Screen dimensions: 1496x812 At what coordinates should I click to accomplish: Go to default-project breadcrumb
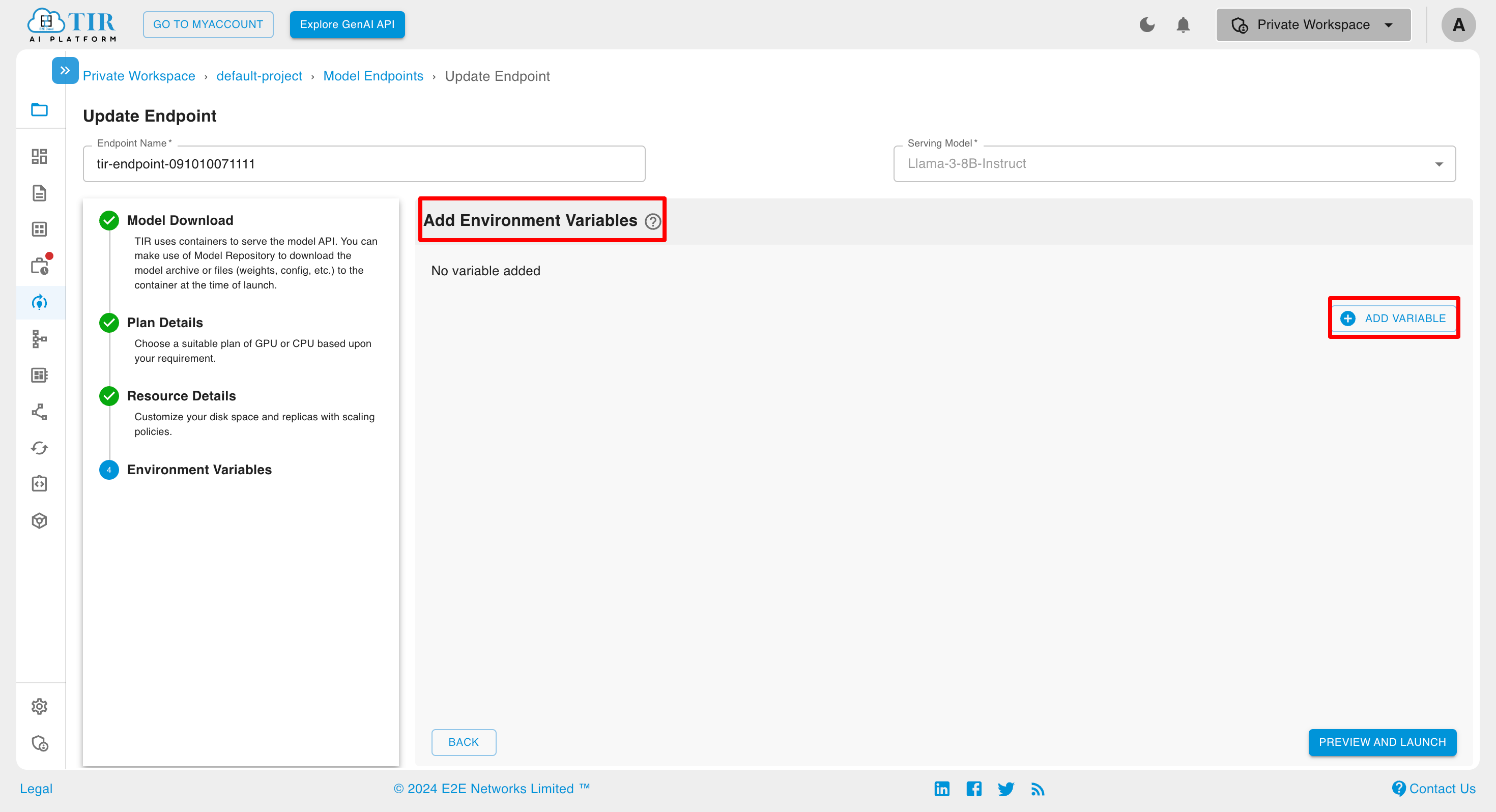[x=259, y=76]
